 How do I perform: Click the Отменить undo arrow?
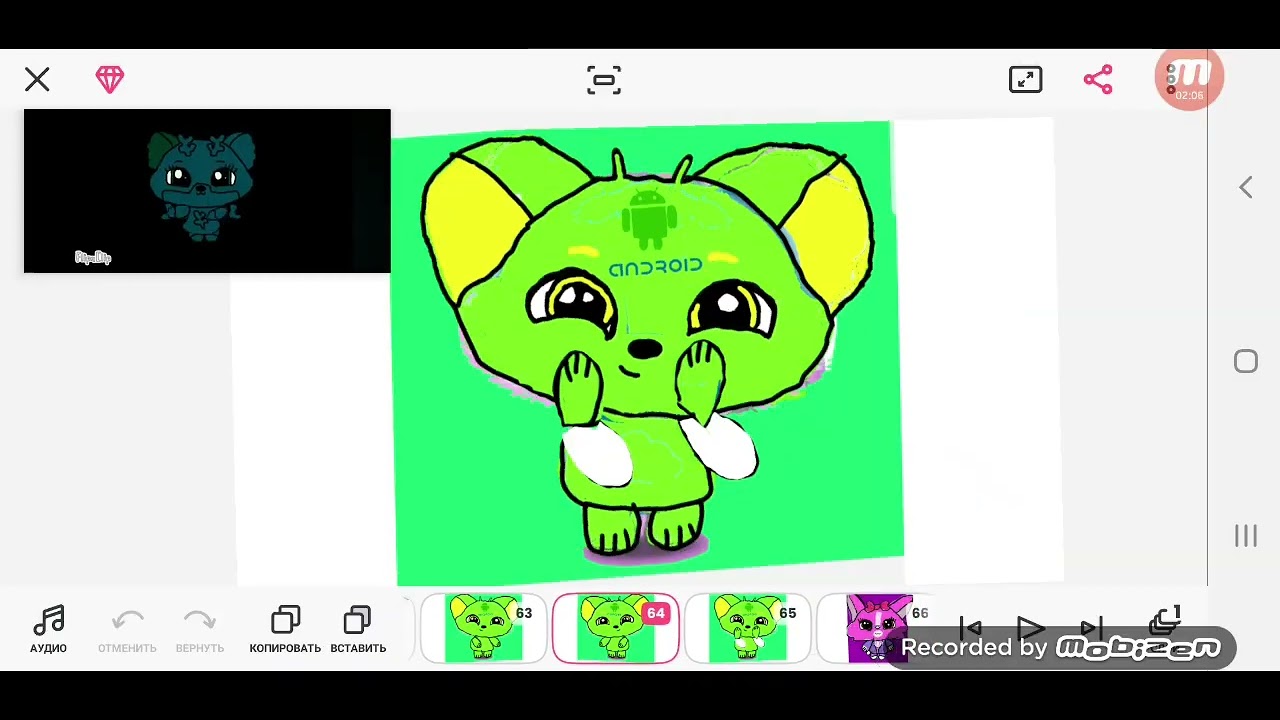pyautogui.click(x=127, y=630)
